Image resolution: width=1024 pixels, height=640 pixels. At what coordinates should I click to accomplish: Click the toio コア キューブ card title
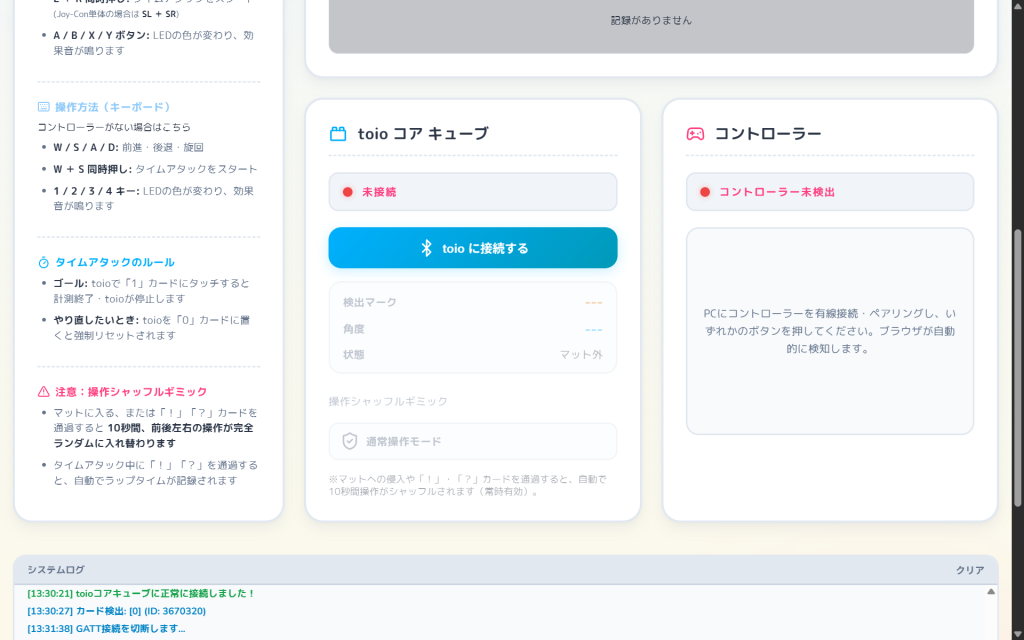(x=423, y=134)
